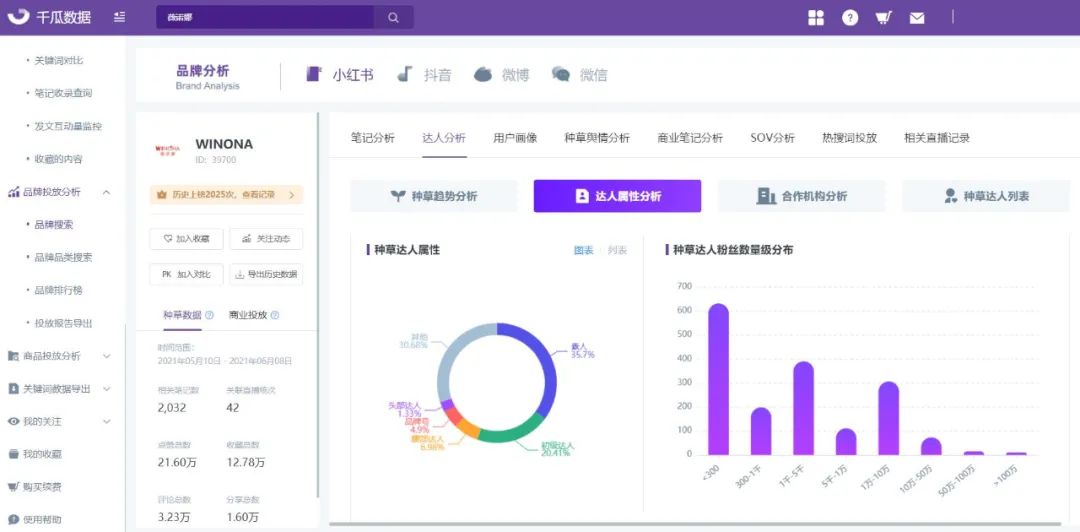Open the apps grid icon
The height and width of the screenshot is (532, 1080).
[x=816, y=18]
